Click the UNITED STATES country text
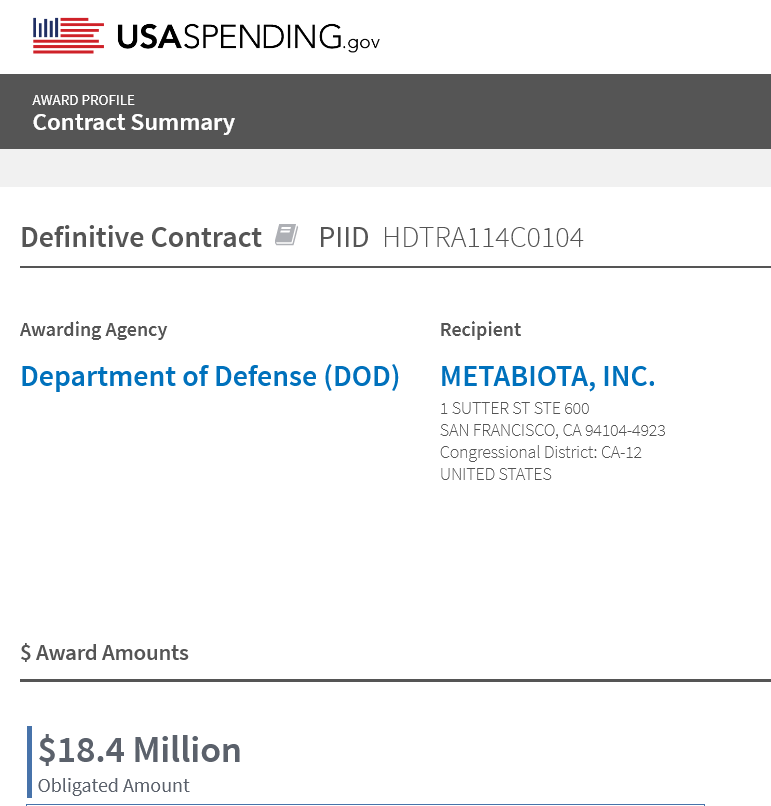Screen dimensions: 771x806 coord(496,475)
